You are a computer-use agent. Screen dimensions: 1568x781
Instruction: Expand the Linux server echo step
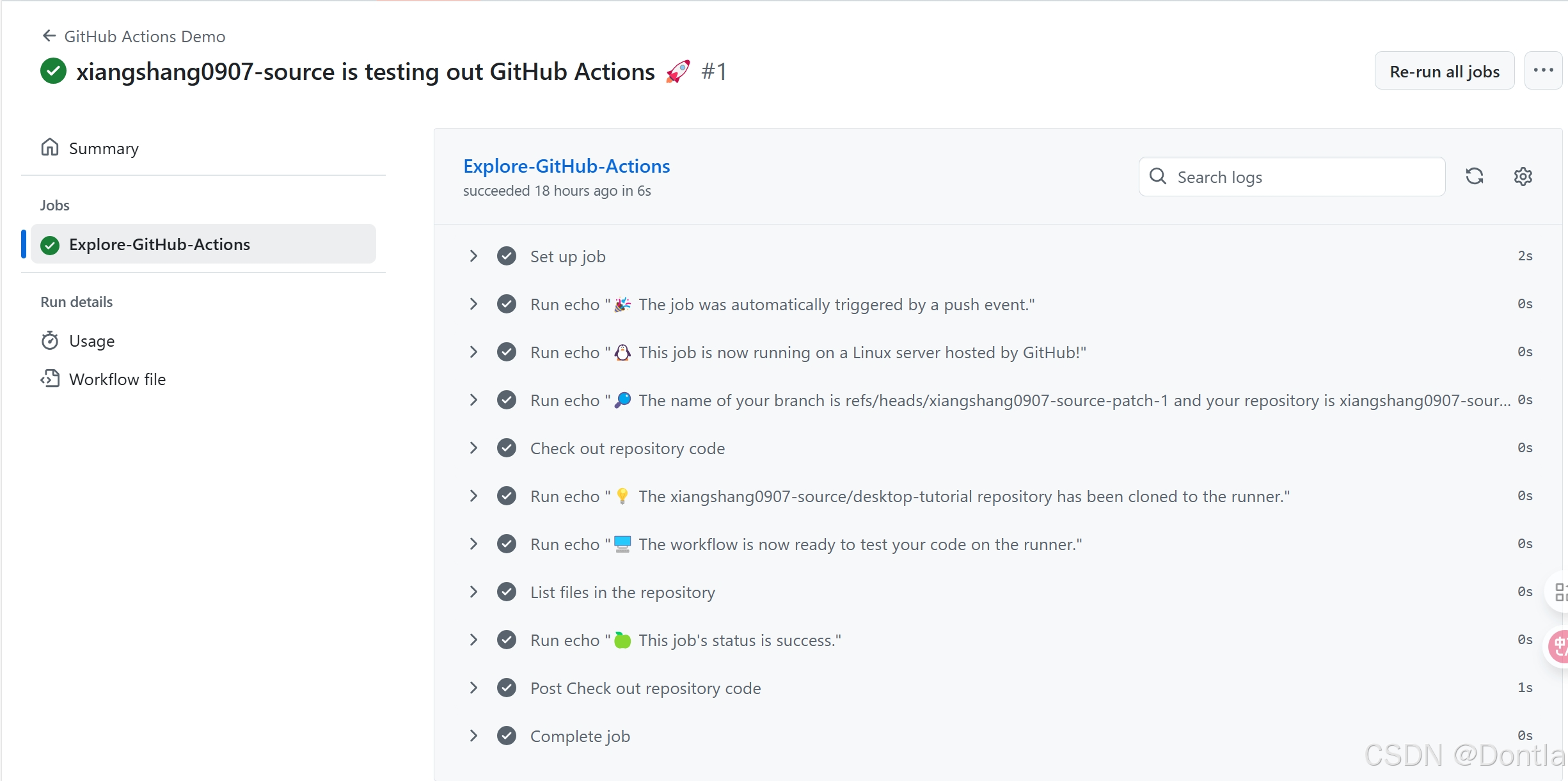pyautogui.click(x=473, y=352)
